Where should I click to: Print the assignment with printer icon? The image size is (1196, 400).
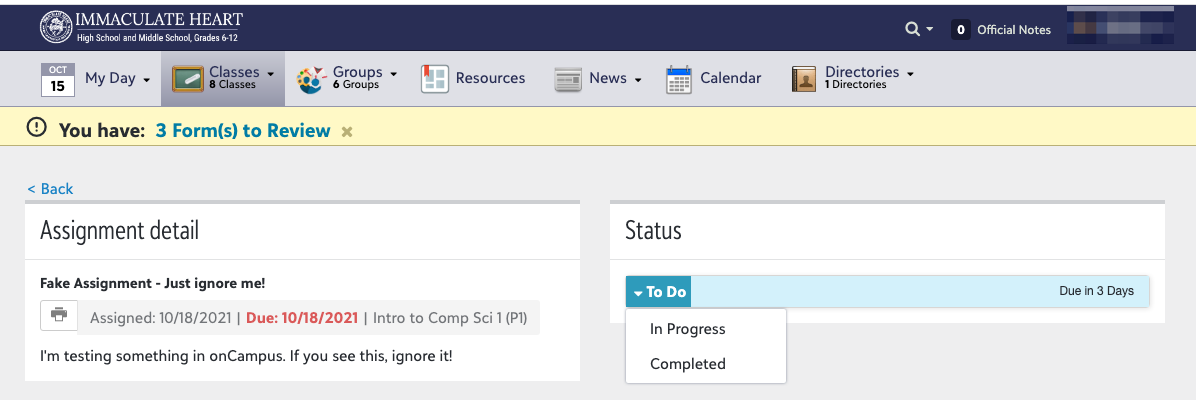59,314
